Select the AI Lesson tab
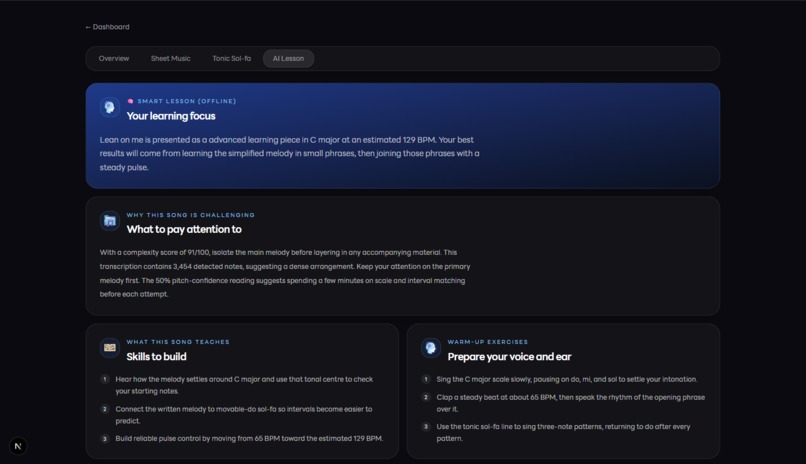This screenshot has width=806, height=464. [x=288, y=59]
